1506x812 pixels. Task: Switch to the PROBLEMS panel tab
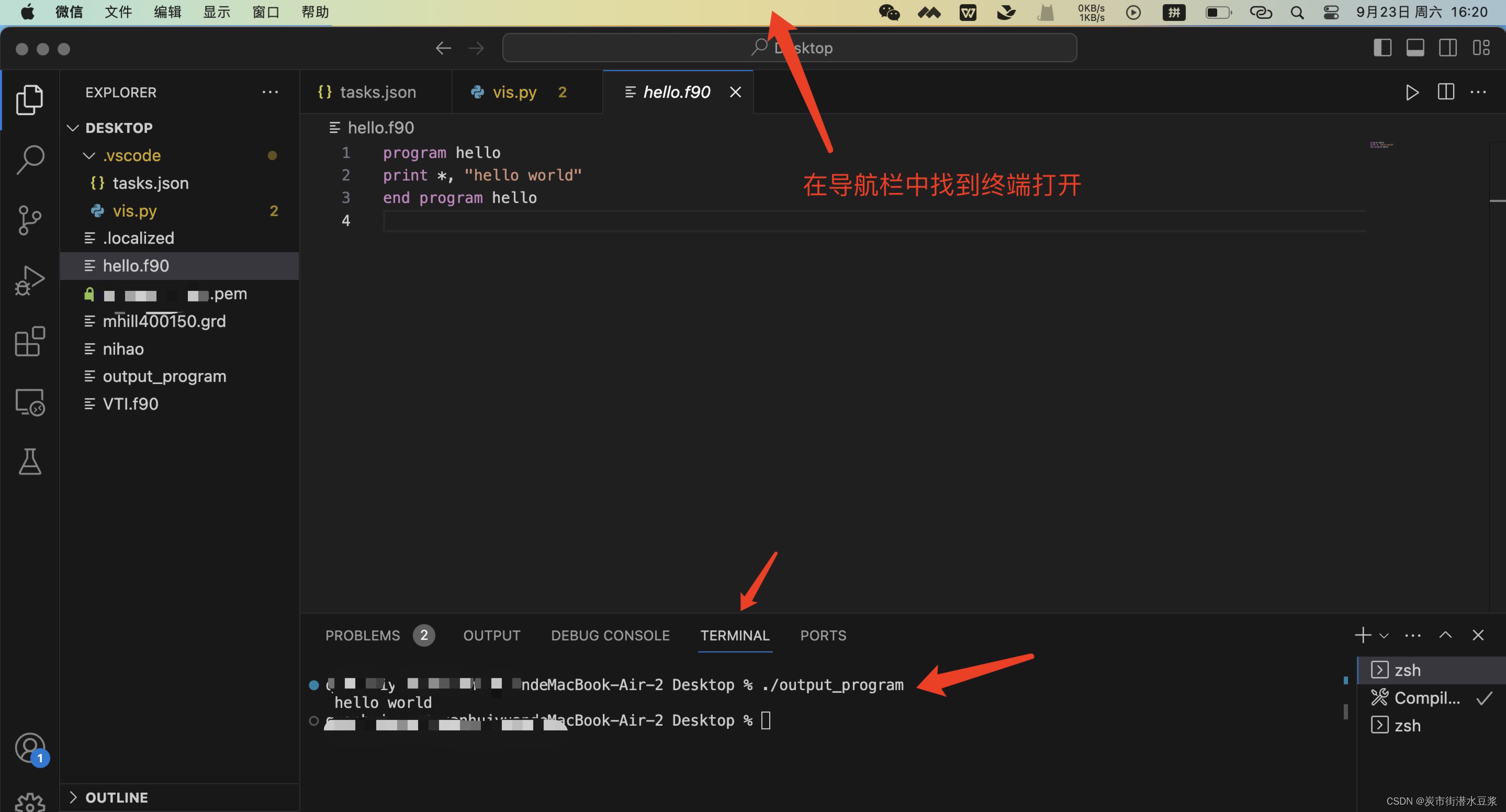(363, 636)
